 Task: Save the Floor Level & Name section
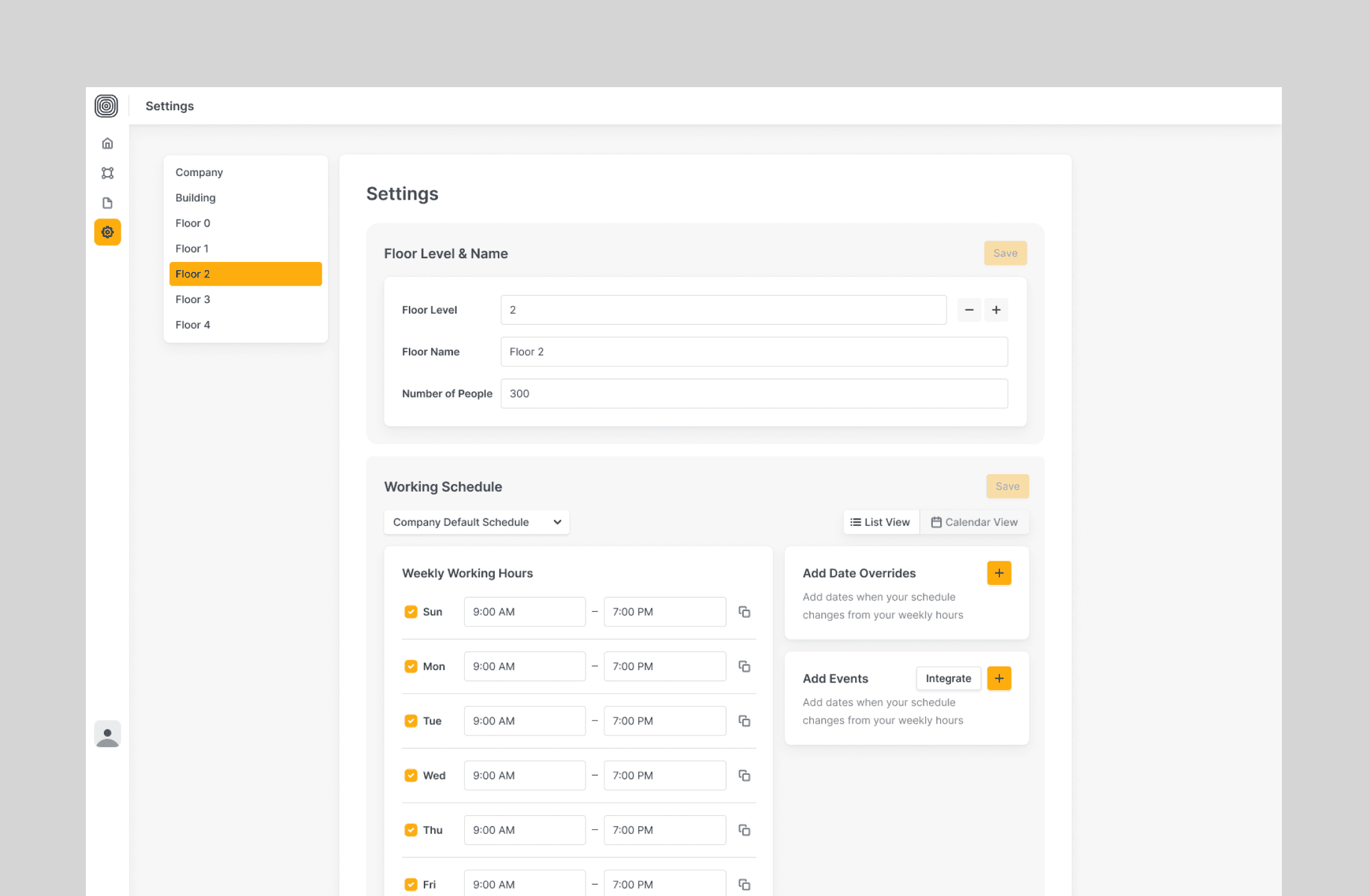tap(1005, 253)
